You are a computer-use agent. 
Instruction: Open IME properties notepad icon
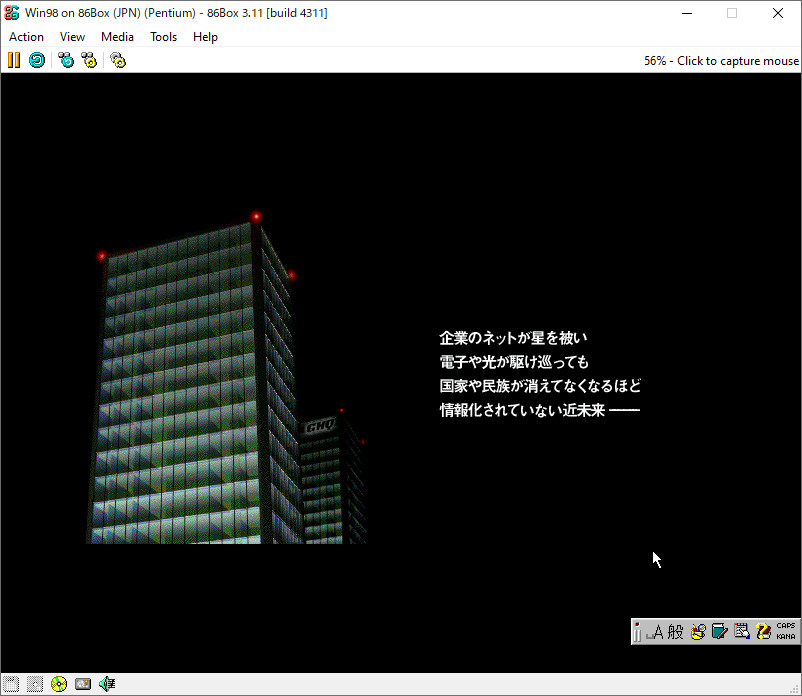point(742,632)
